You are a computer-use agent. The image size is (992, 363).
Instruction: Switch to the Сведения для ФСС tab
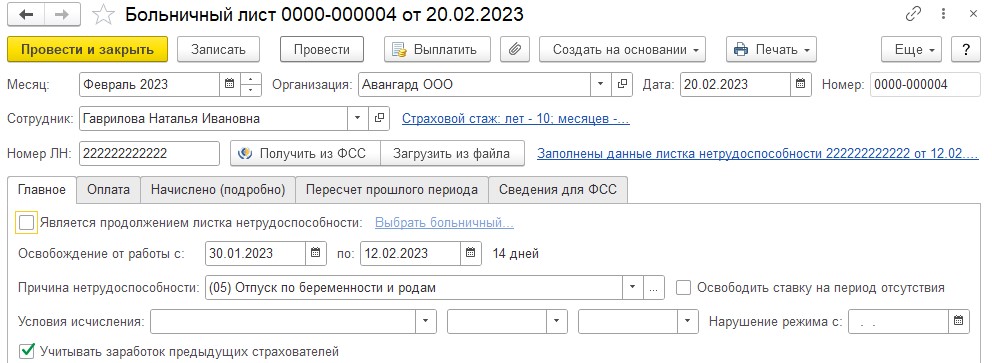[x=558, y=190]
